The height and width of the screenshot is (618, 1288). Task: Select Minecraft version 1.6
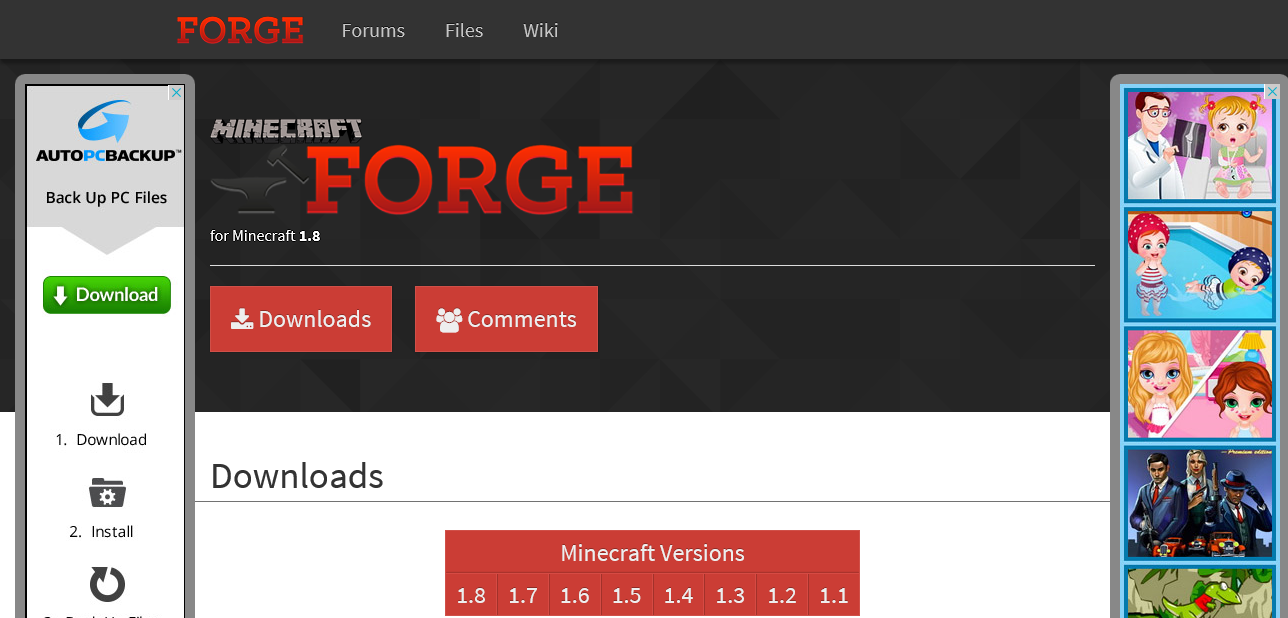(x=575, y=595)
